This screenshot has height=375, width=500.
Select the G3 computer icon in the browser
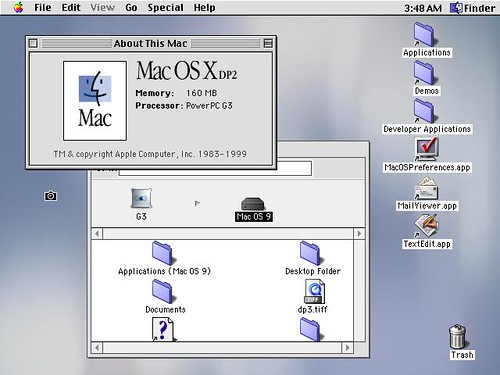[141, 198]
